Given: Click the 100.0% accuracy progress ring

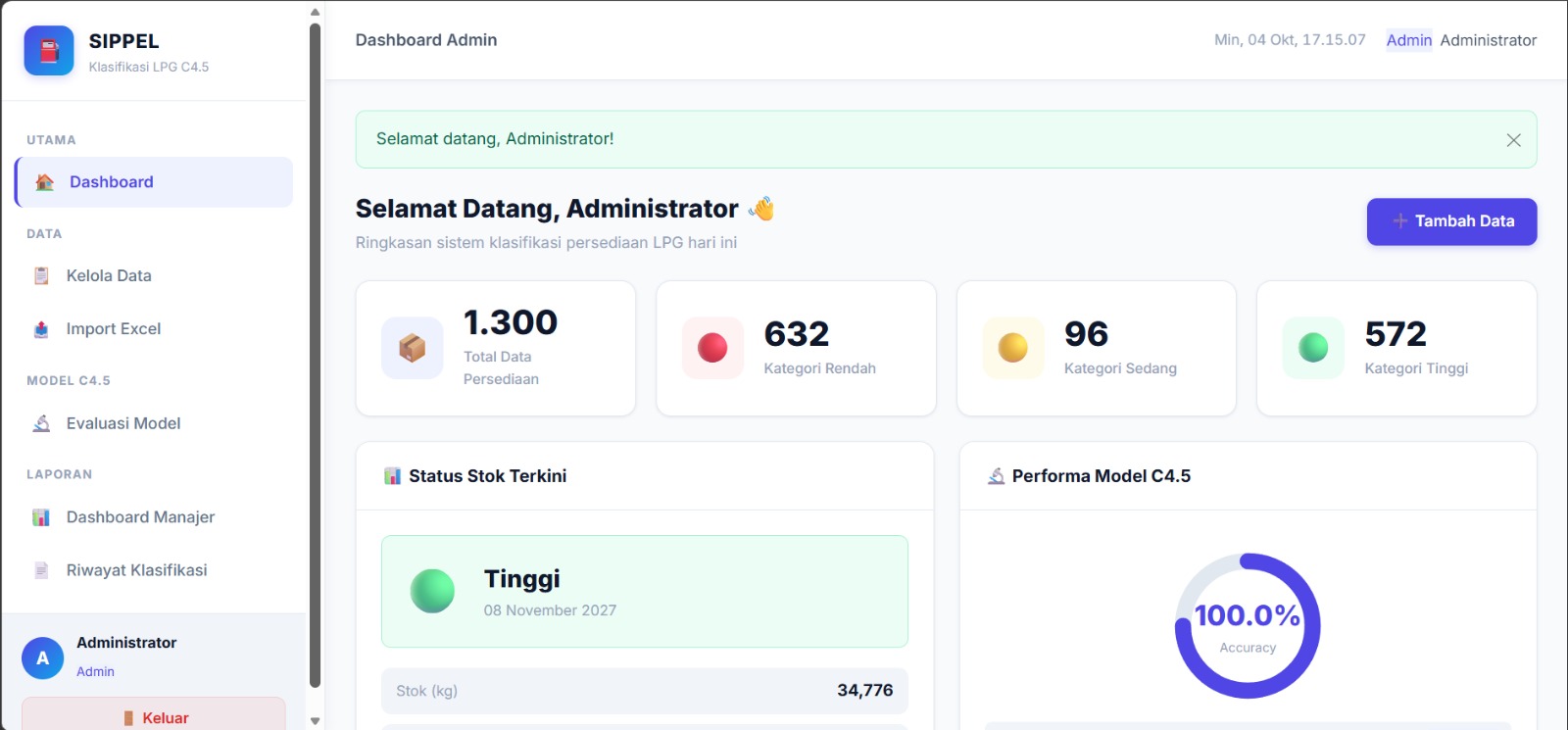Looking at the screenshot, I should click(x=1248, y=626).
